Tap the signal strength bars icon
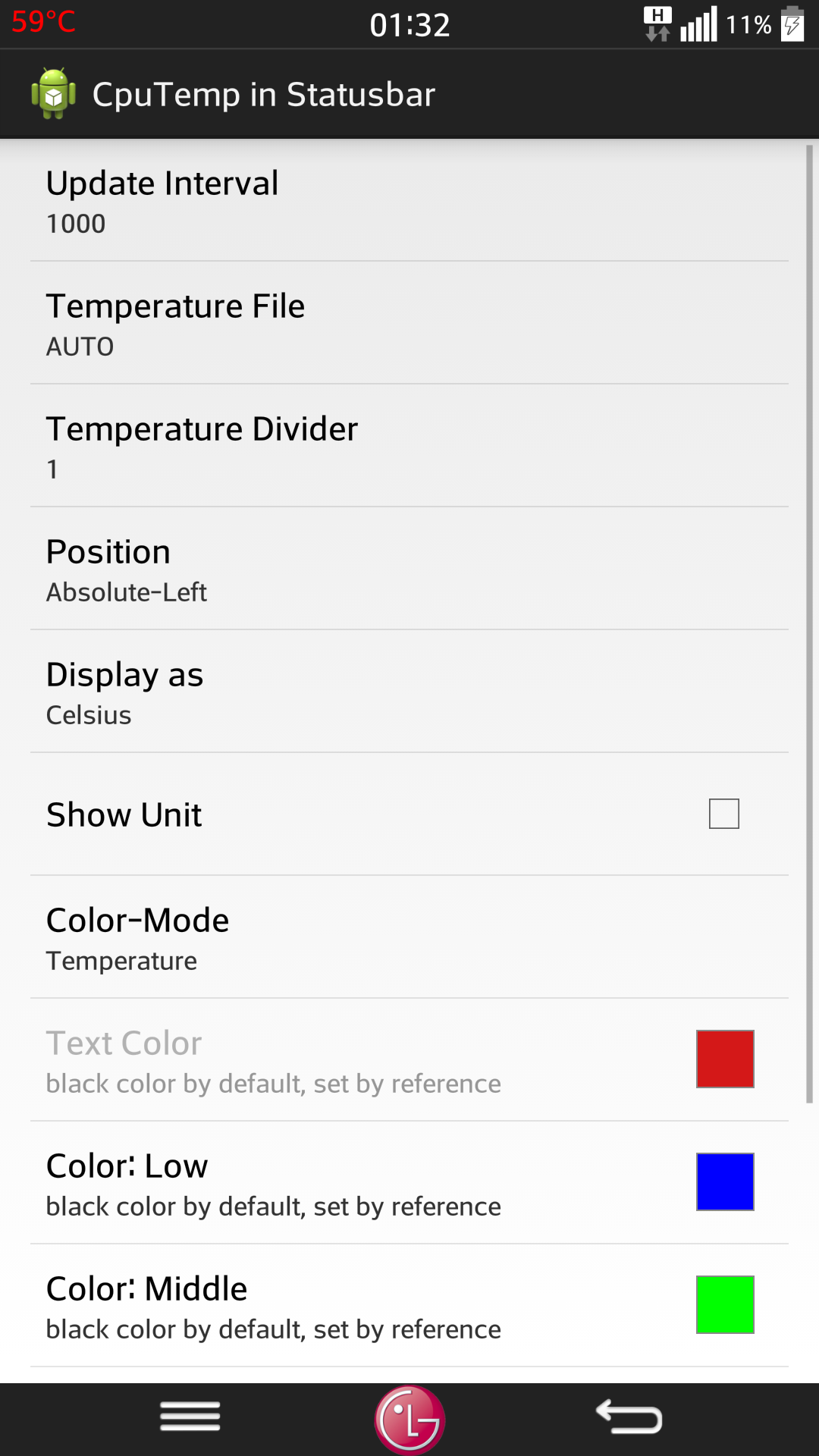819x1456 pixels. (x=698, y=24)
